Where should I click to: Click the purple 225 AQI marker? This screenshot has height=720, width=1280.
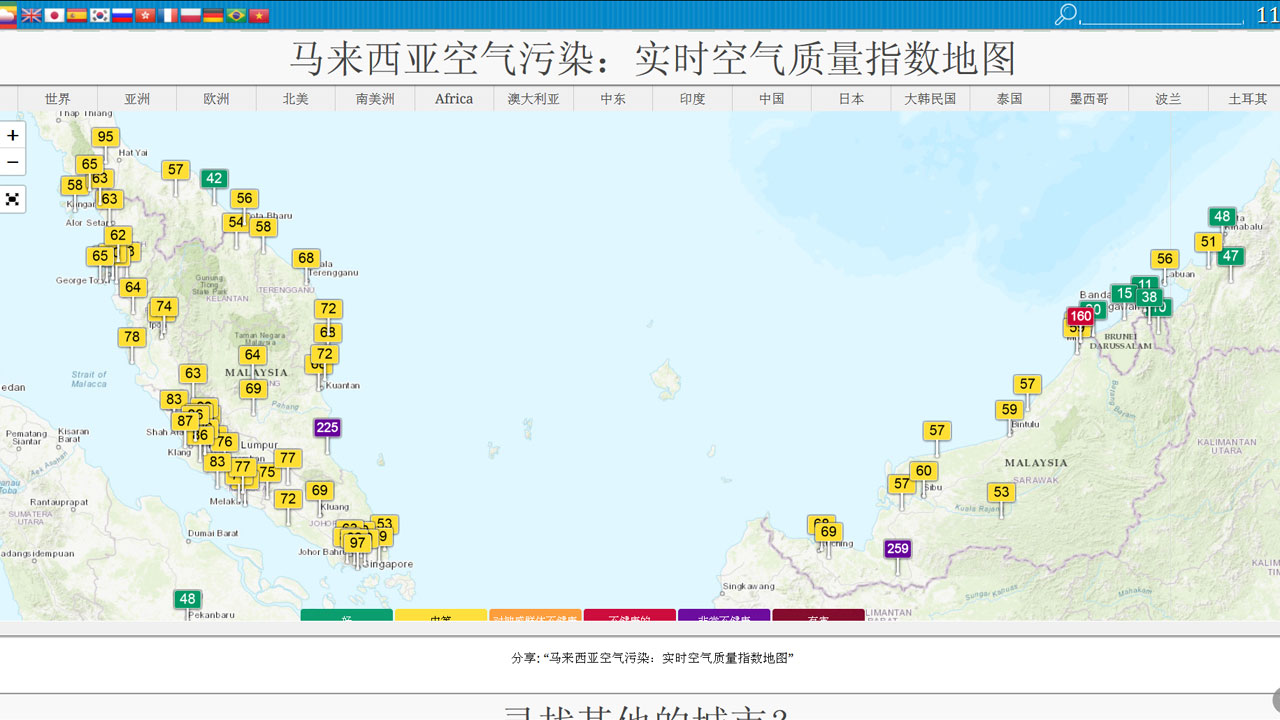coord(327,428)
